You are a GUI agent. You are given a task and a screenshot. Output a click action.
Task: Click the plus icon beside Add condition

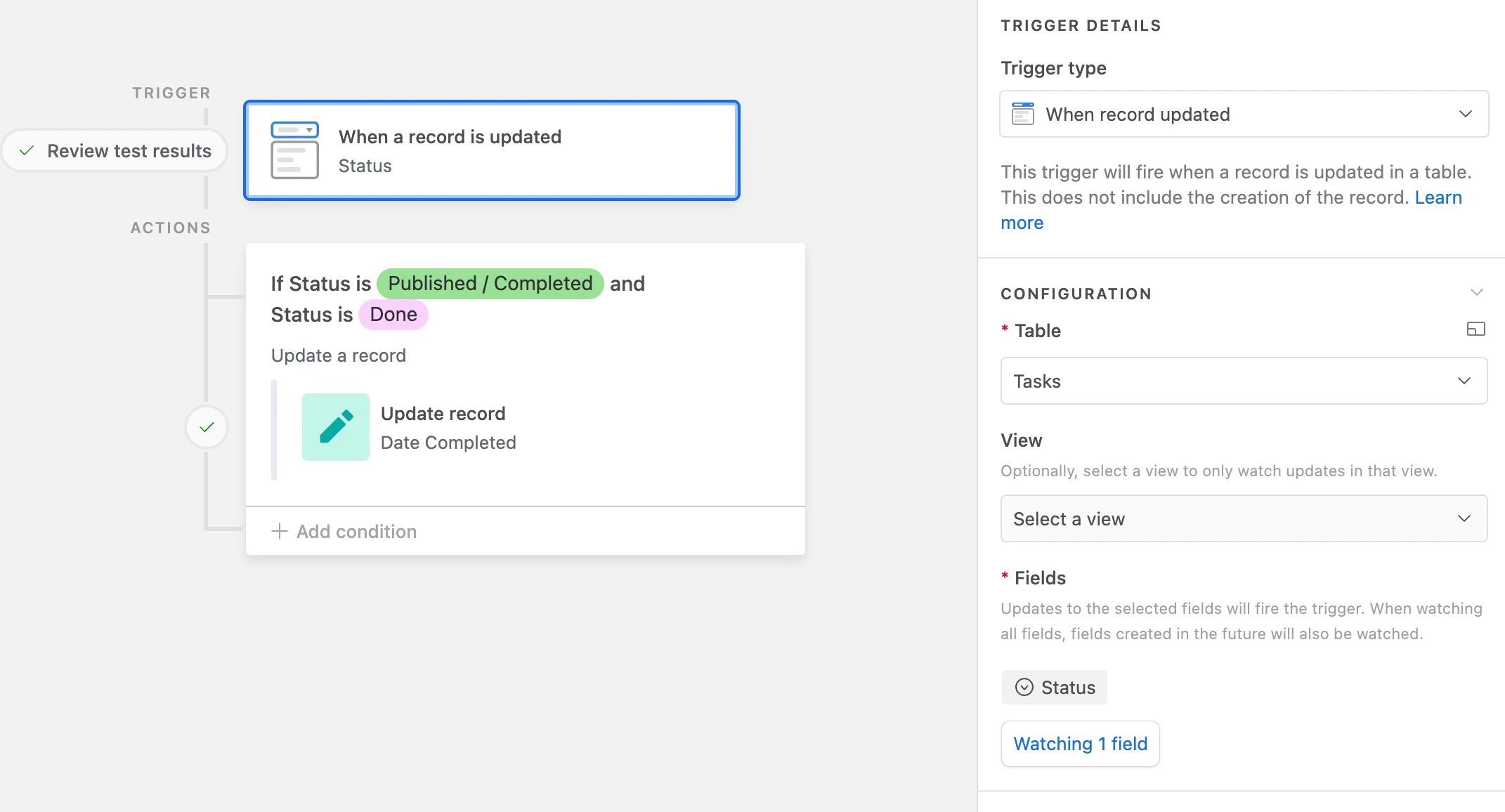click(x=280, y=531)
